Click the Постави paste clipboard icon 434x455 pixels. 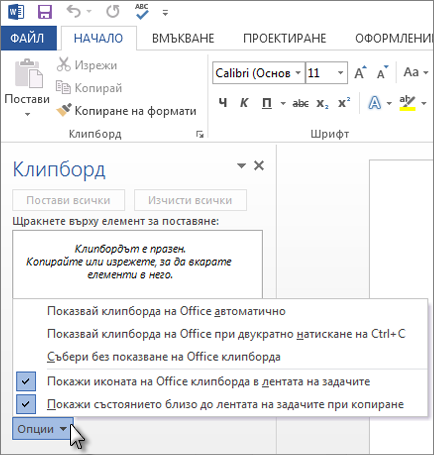(28, 73)
